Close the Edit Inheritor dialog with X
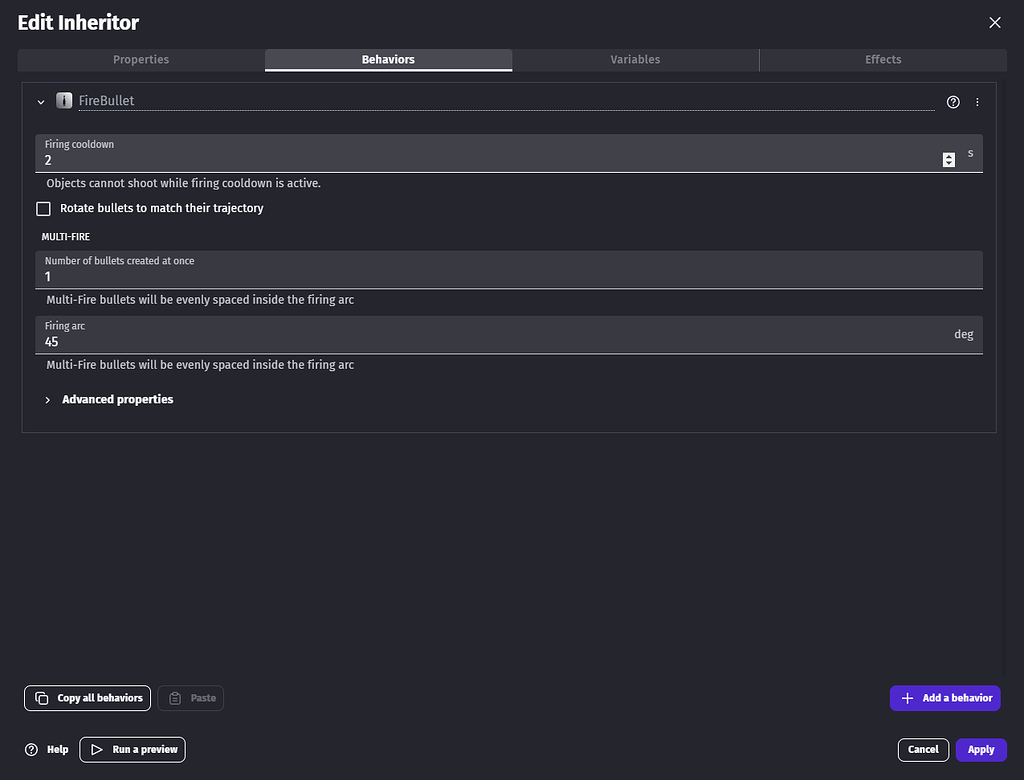 pyautogui.click(x=995, y=23)
